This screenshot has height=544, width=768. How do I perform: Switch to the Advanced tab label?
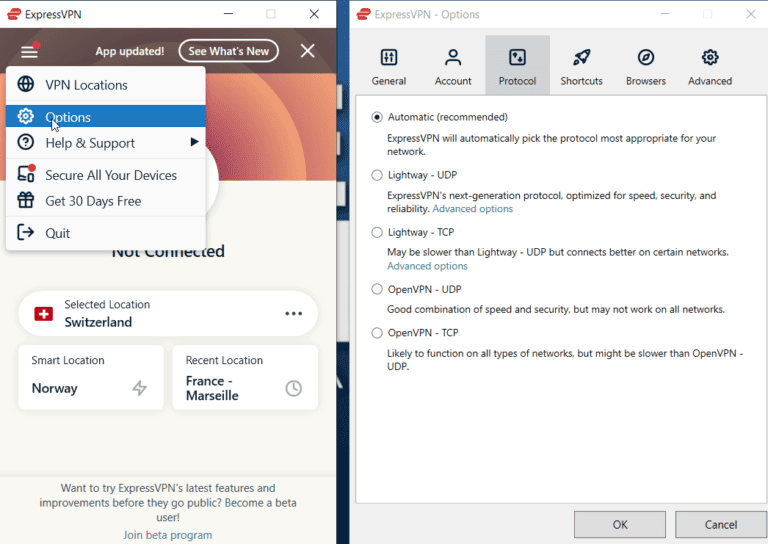click(x=710, y=81)
